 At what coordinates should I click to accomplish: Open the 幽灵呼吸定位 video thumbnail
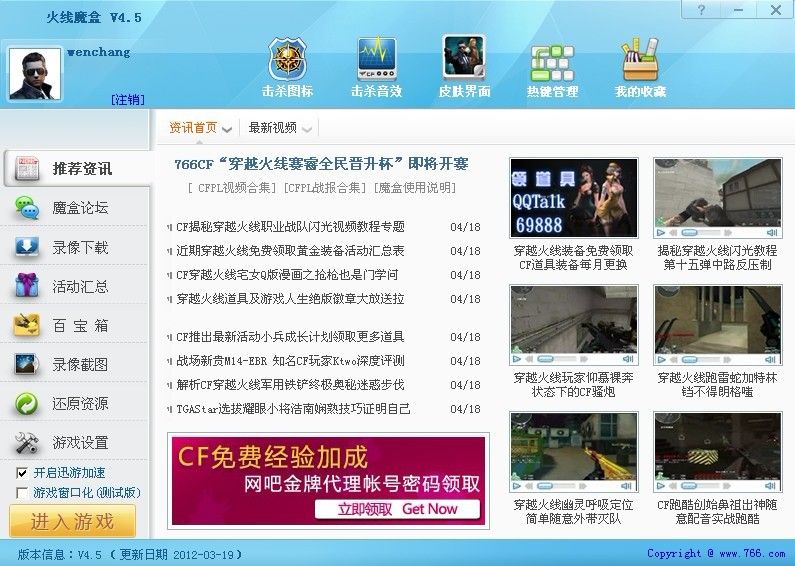point(573,452)
